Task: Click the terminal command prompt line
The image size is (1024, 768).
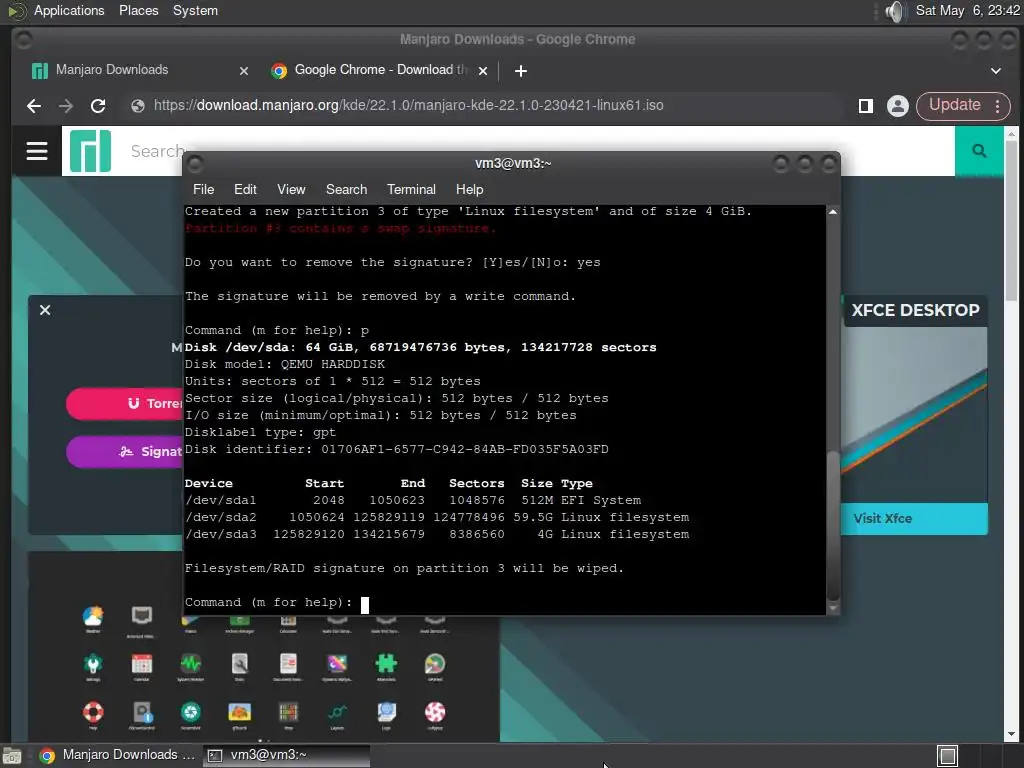Action: [x=277, y=603]
